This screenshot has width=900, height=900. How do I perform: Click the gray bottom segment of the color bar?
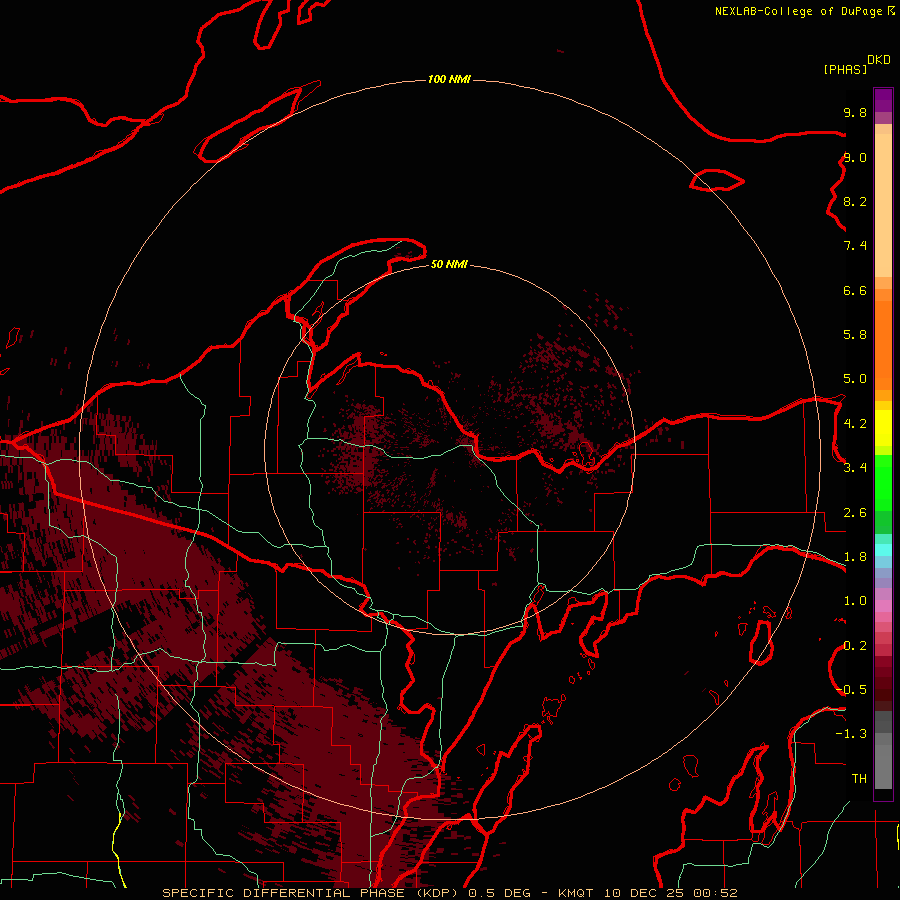[883, 766]
